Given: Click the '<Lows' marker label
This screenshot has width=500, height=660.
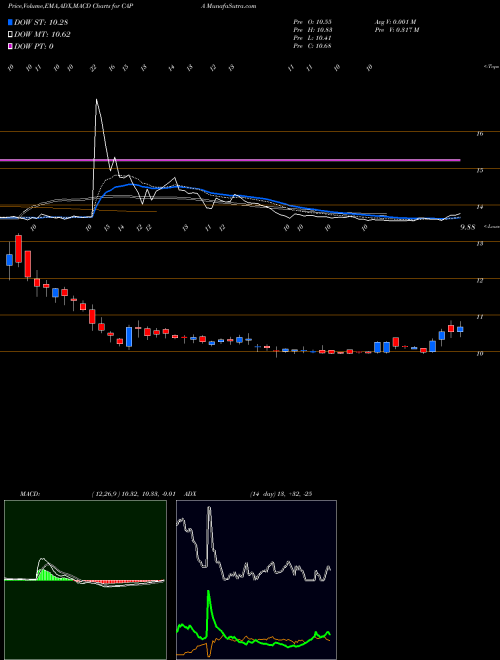Looking at the screenshot, I should tap(492, 226).
